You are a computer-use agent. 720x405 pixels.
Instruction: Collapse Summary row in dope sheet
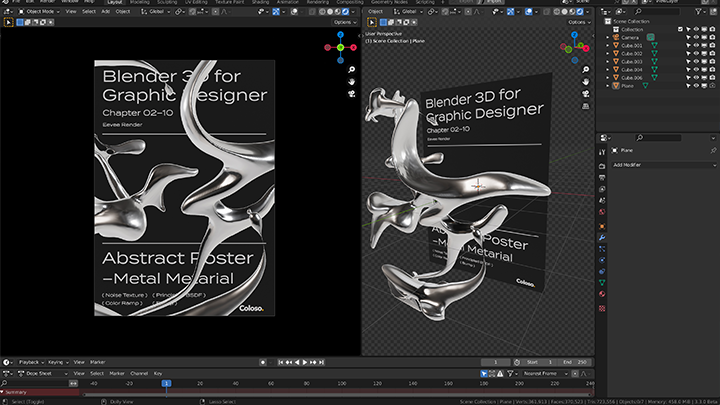[2, 392]
